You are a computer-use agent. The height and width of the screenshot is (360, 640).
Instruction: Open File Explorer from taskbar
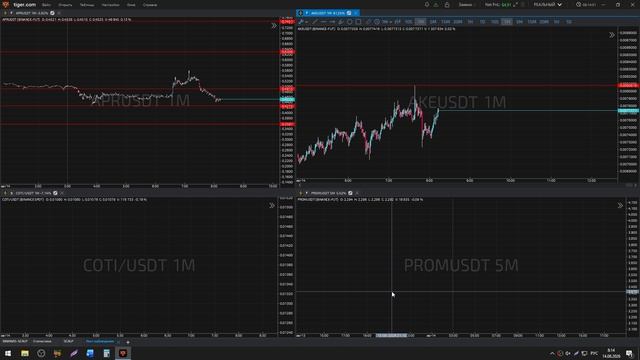pyautogui.click(x=25, y=353)
